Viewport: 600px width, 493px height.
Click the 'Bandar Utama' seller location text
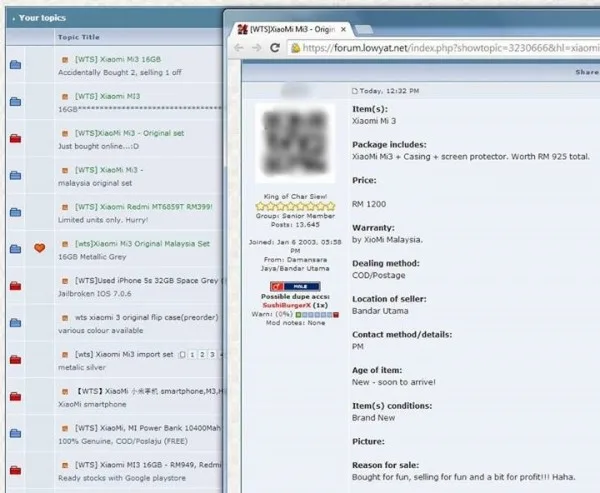click(x=380, y=311)
